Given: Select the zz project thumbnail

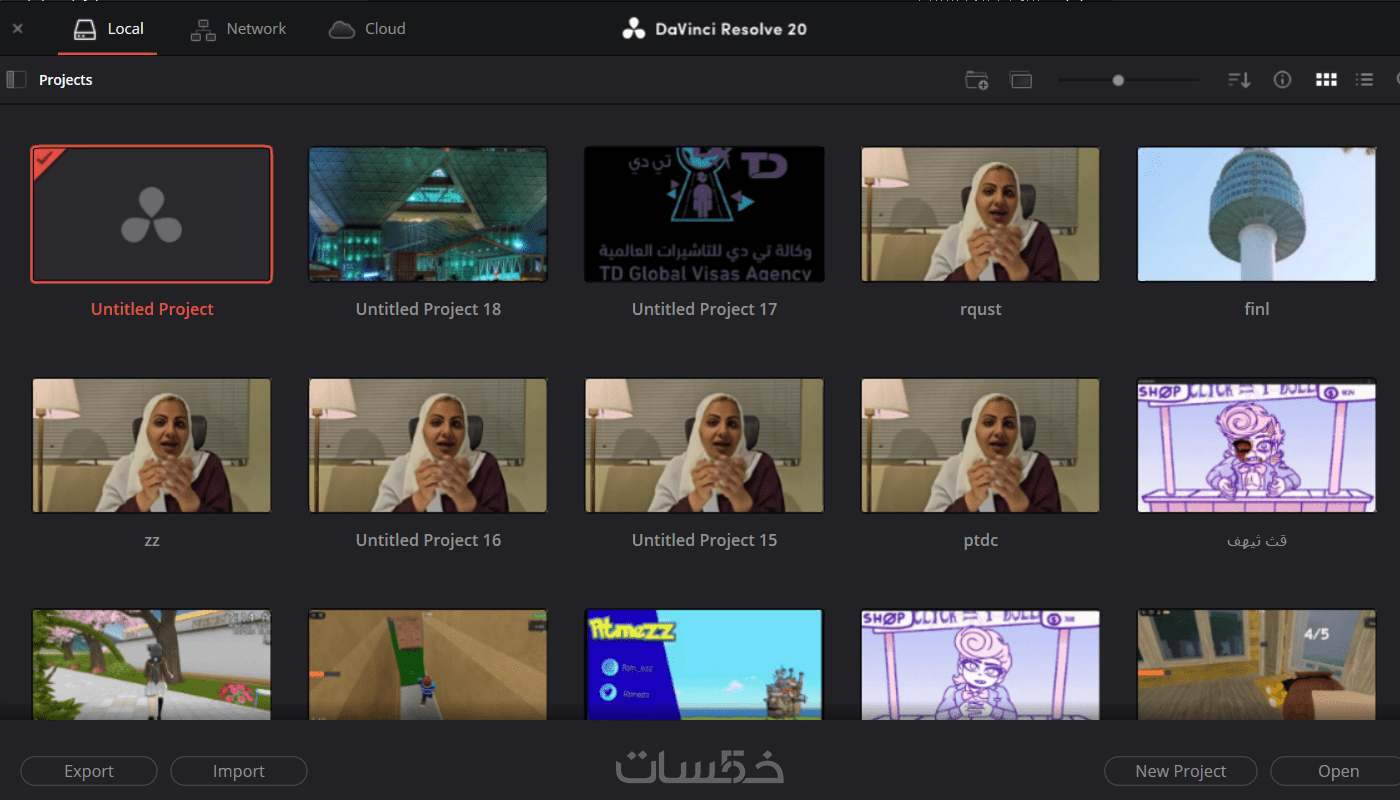Looking at the screenshot, I should (151, 445).
